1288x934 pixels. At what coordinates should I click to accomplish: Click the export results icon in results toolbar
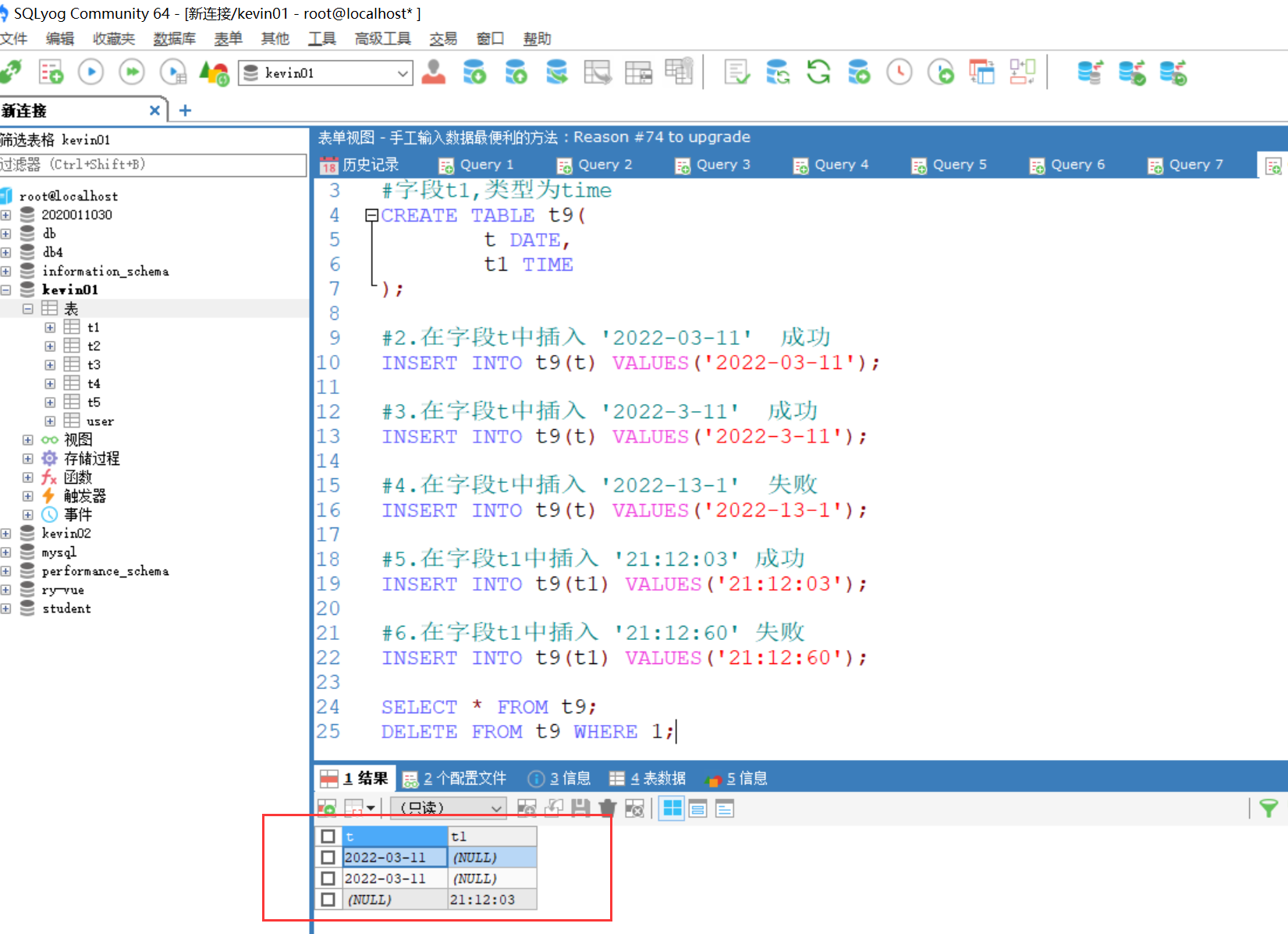327,808
